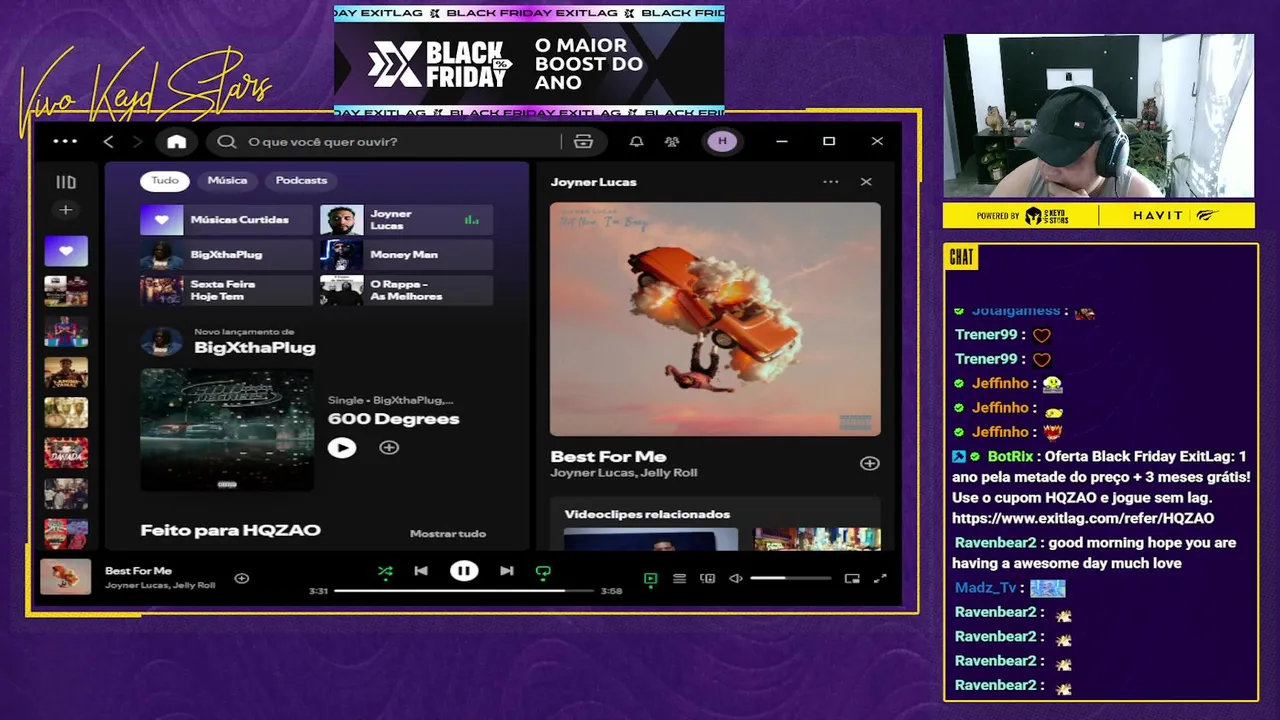This screenshot has height=720, width=1280.
Task: Click the now-playing cover in bottom bar
Action: point(66,577)
